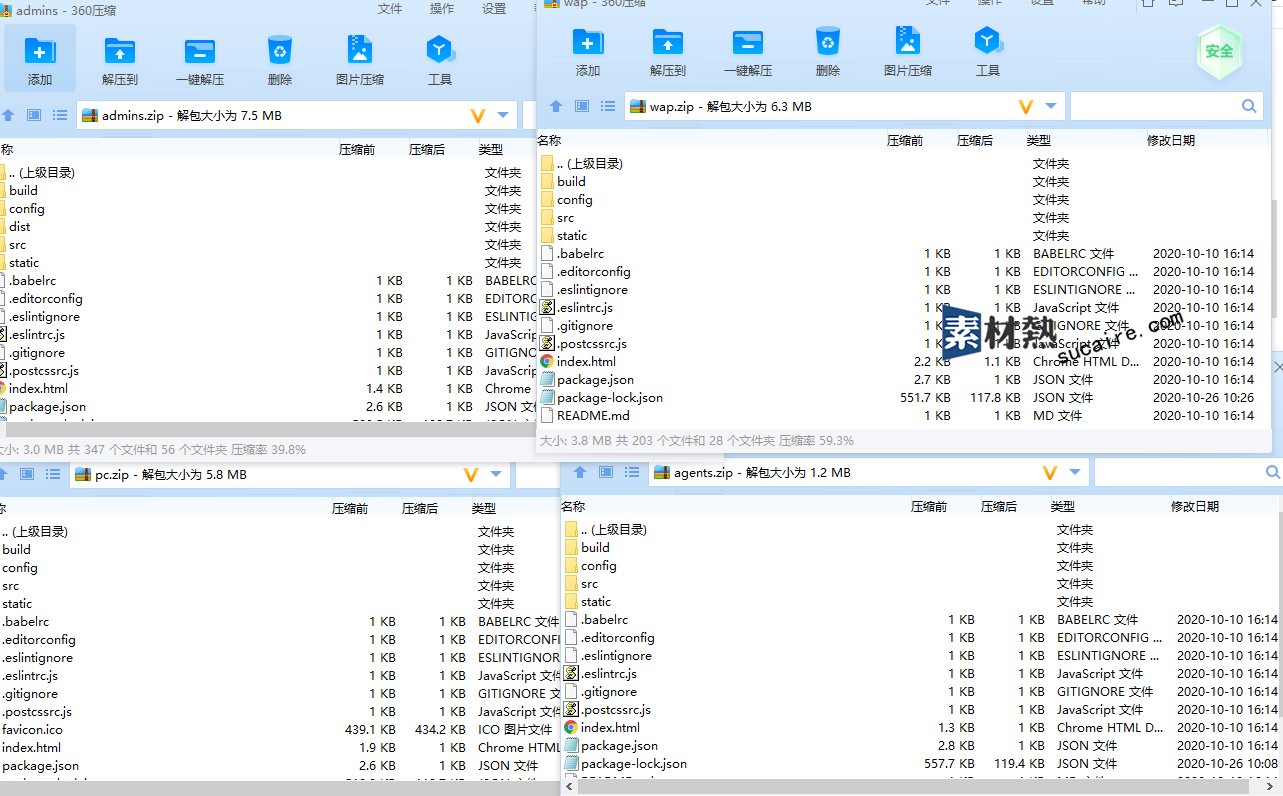Screen dimensions: 1283x796
Task: Open 设置 menu in admins window
Action: [x=494, y=9]
